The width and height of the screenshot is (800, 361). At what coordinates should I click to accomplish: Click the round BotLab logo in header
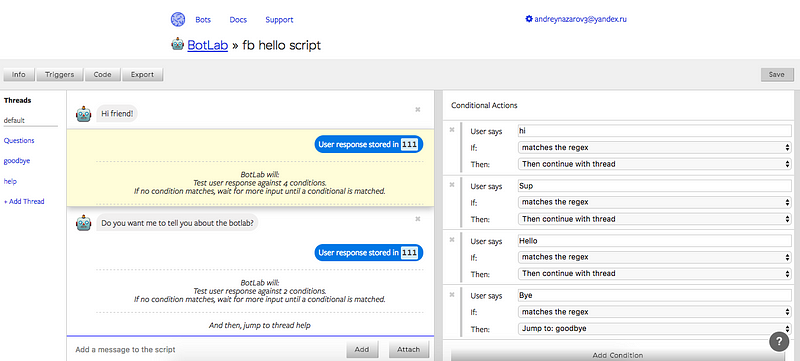pos(178,20)
